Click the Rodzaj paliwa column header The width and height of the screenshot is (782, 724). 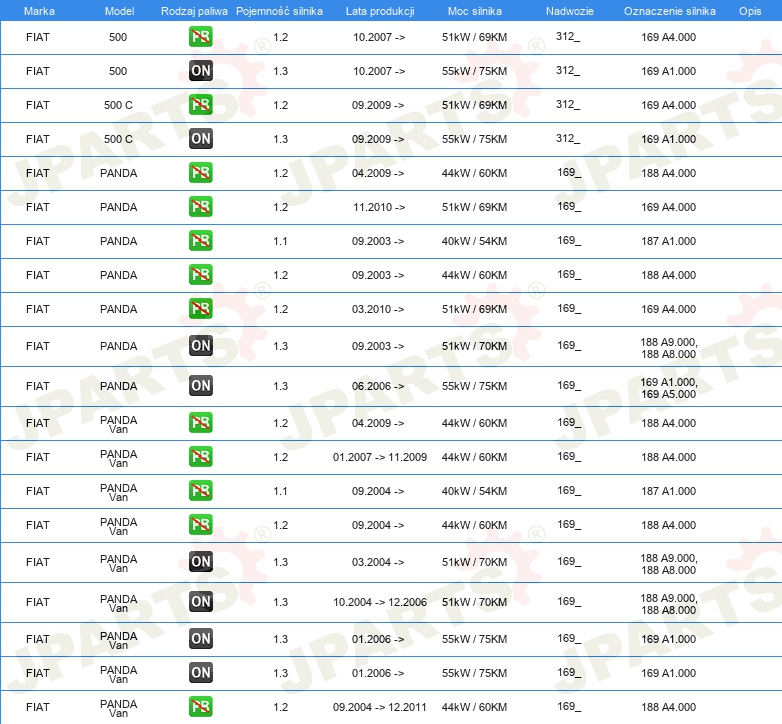194,11
